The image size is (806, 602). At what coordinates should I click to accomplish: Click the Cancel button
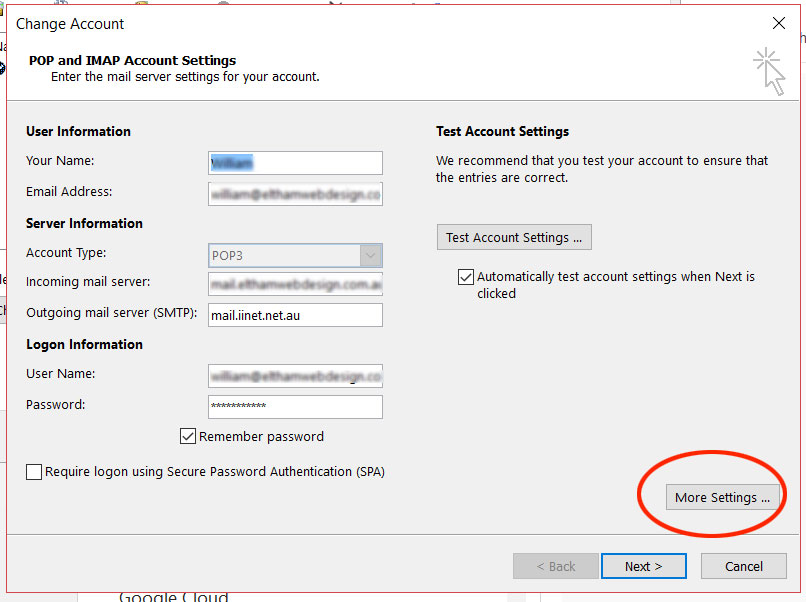click(x=743, y=565)
